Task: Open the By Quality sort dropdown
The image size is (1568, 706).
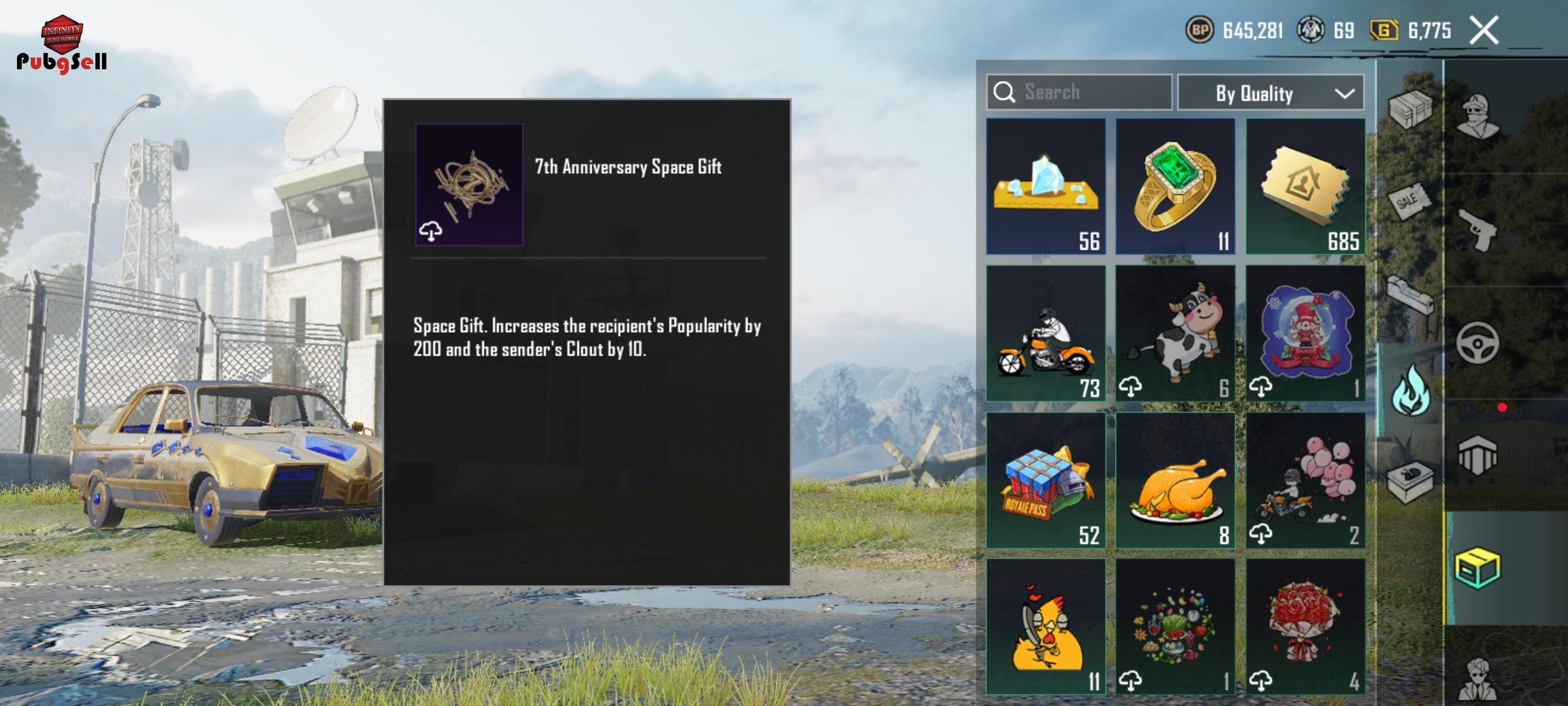Action: pyautogui.click(x=1271, y=93)
